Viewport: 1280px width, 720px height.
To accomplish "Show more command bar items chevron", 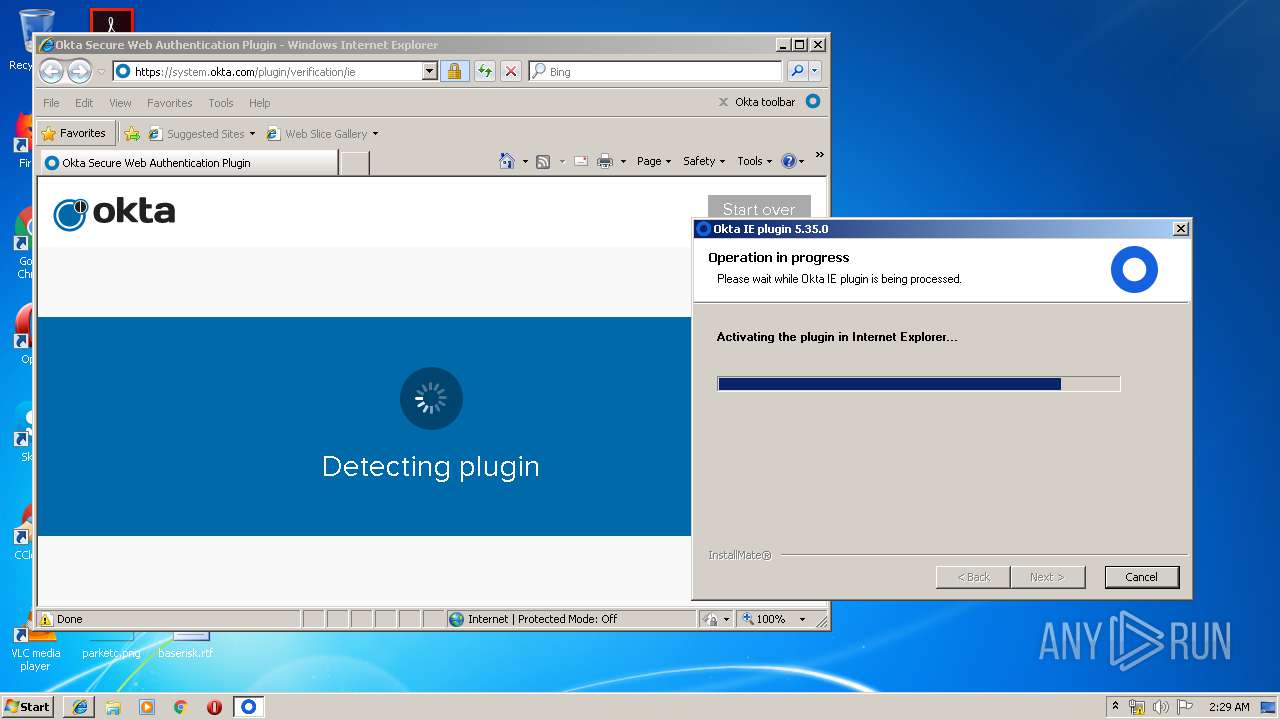I will (x=820, y=155).
